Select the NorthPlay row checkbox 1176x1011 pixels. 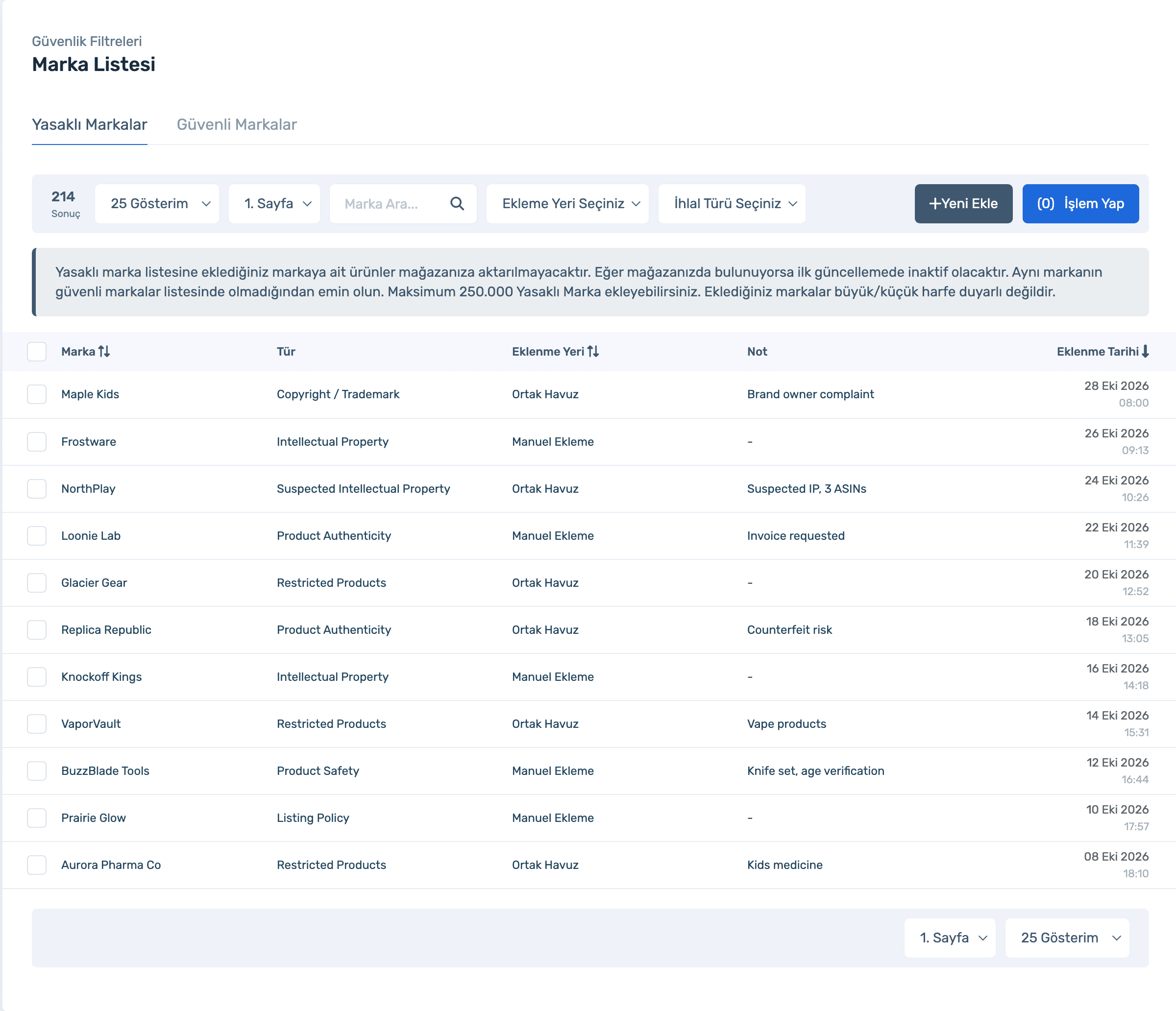(37, 489)
